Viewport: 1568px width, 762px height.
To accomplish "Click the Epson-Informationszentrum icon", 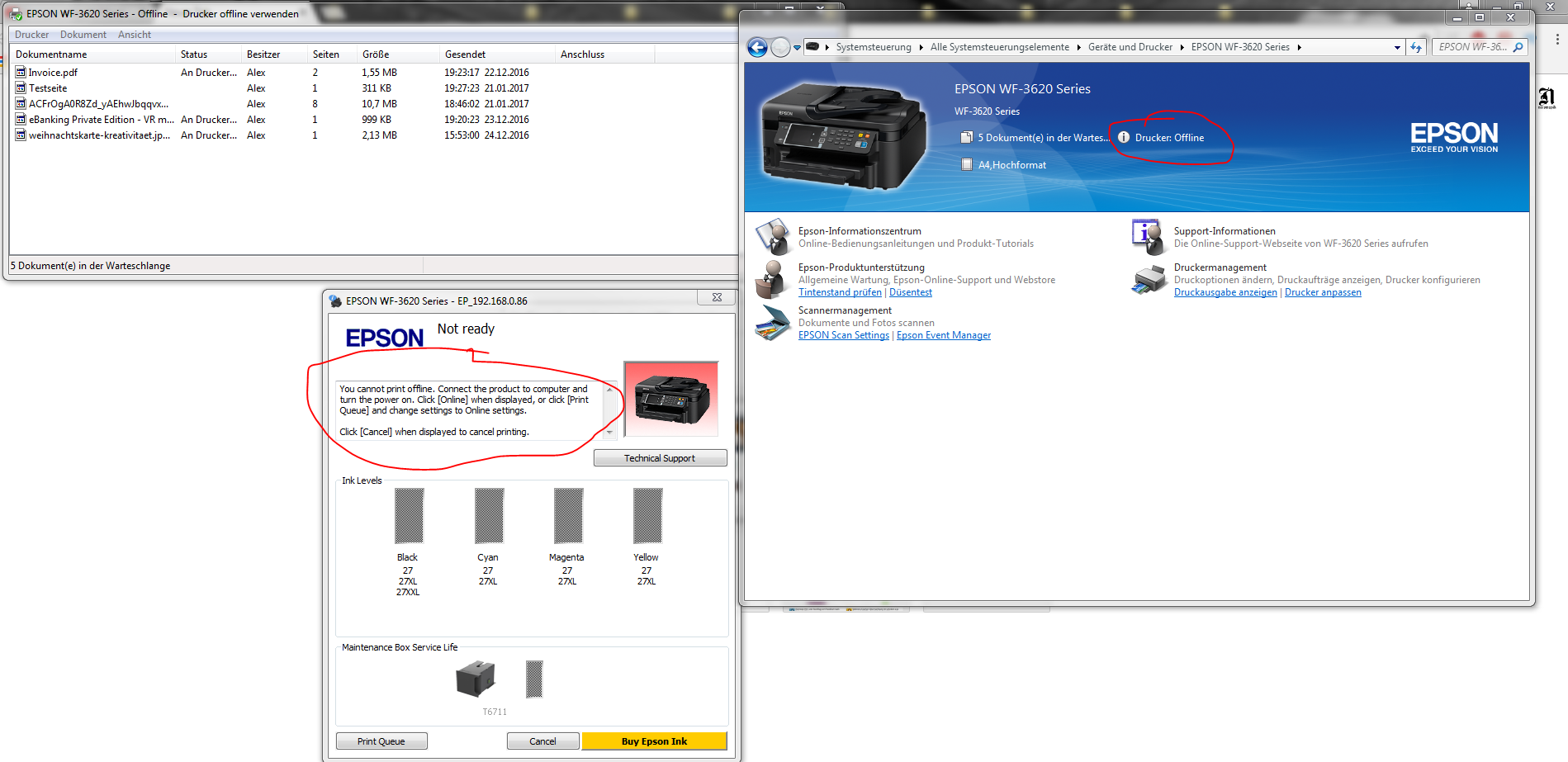I will [773, 237].
